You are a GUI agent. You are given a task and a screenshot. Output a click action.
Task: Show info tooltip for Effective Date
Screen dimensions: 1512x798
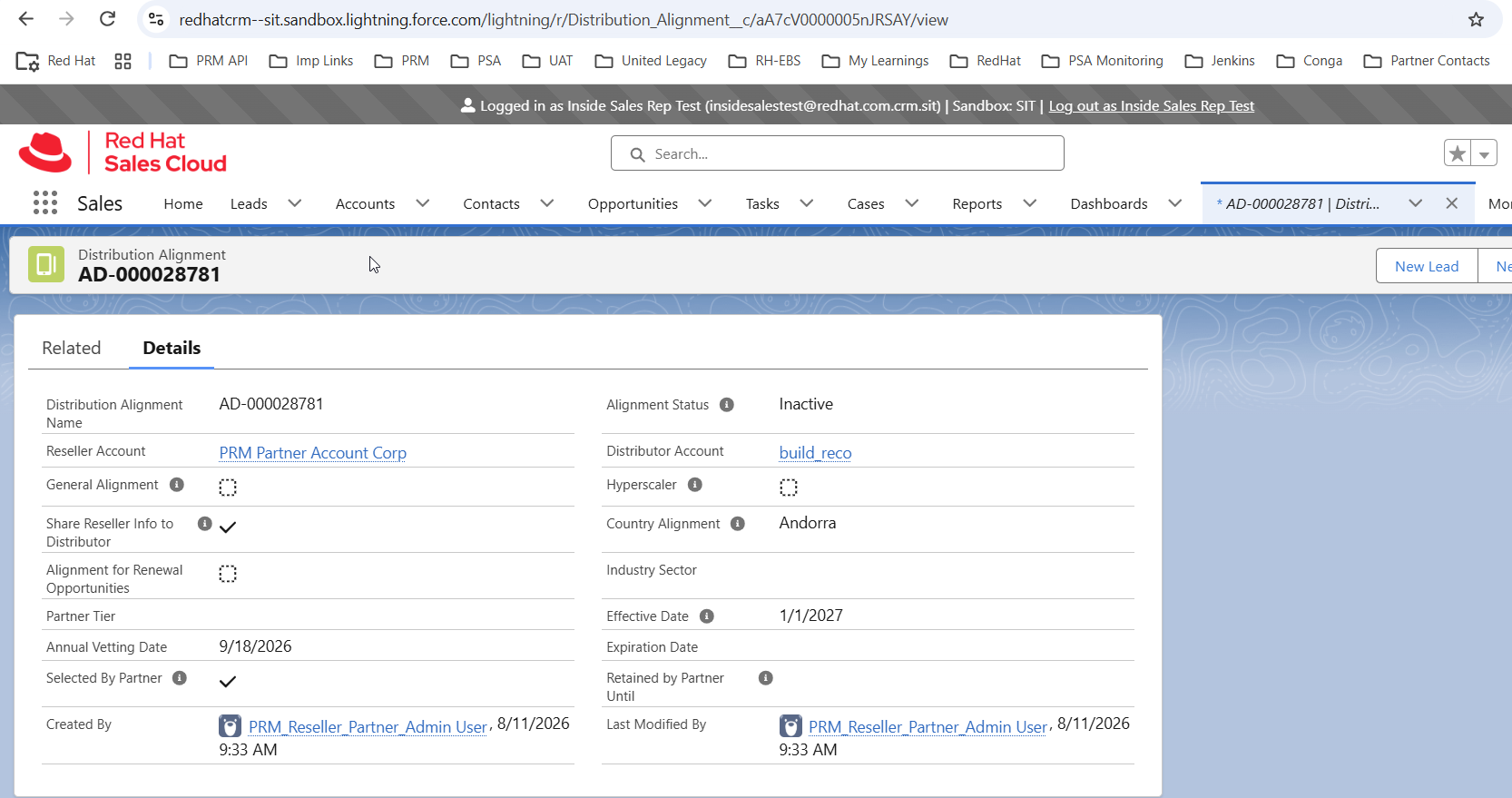click(707, 616)
